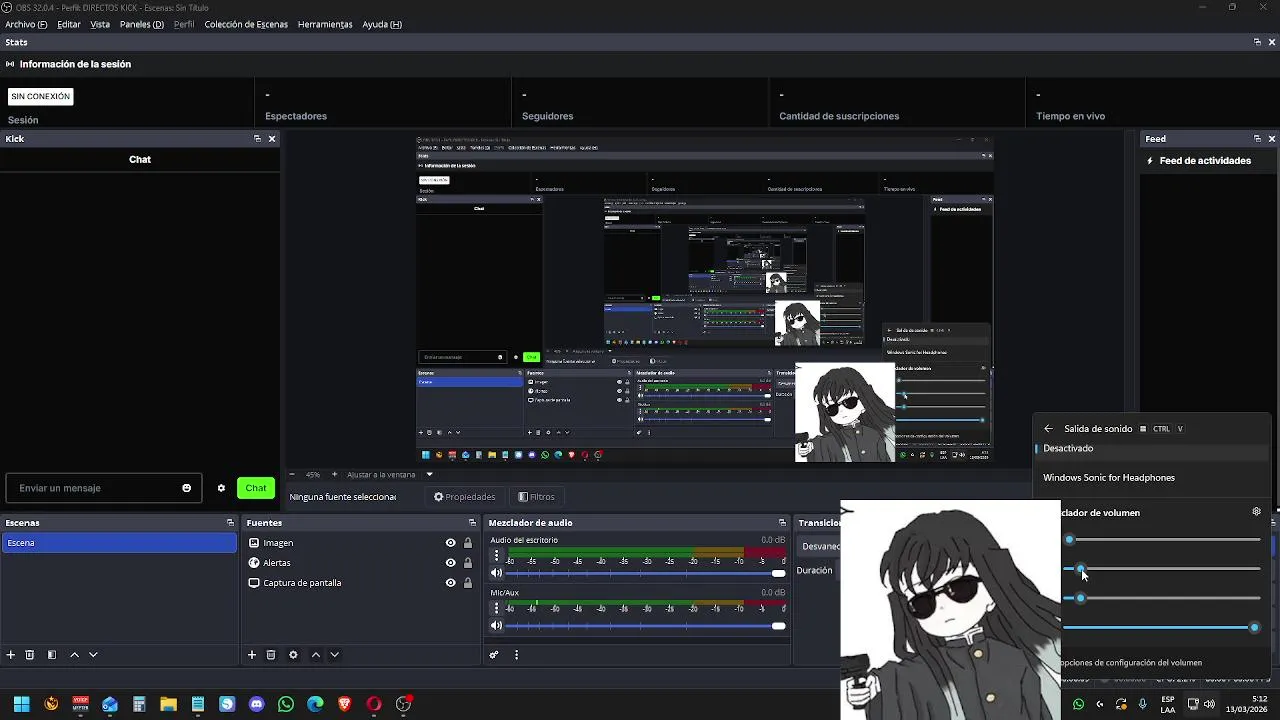
Task: Open advanced audio properties gears icon
Action: [494, 655]
